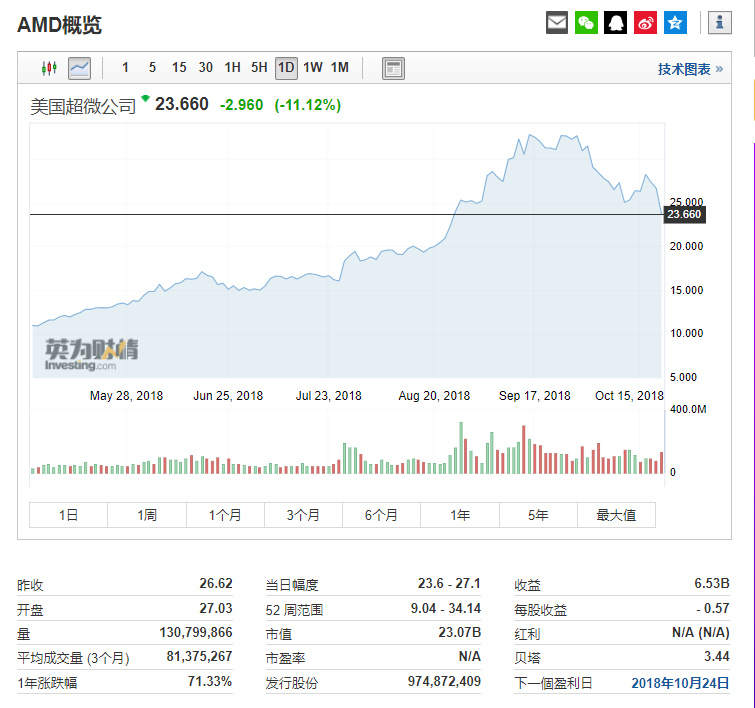755x708 pixels.
Task: Select the 15 minute interval
Action: click(x=179, y=67)
